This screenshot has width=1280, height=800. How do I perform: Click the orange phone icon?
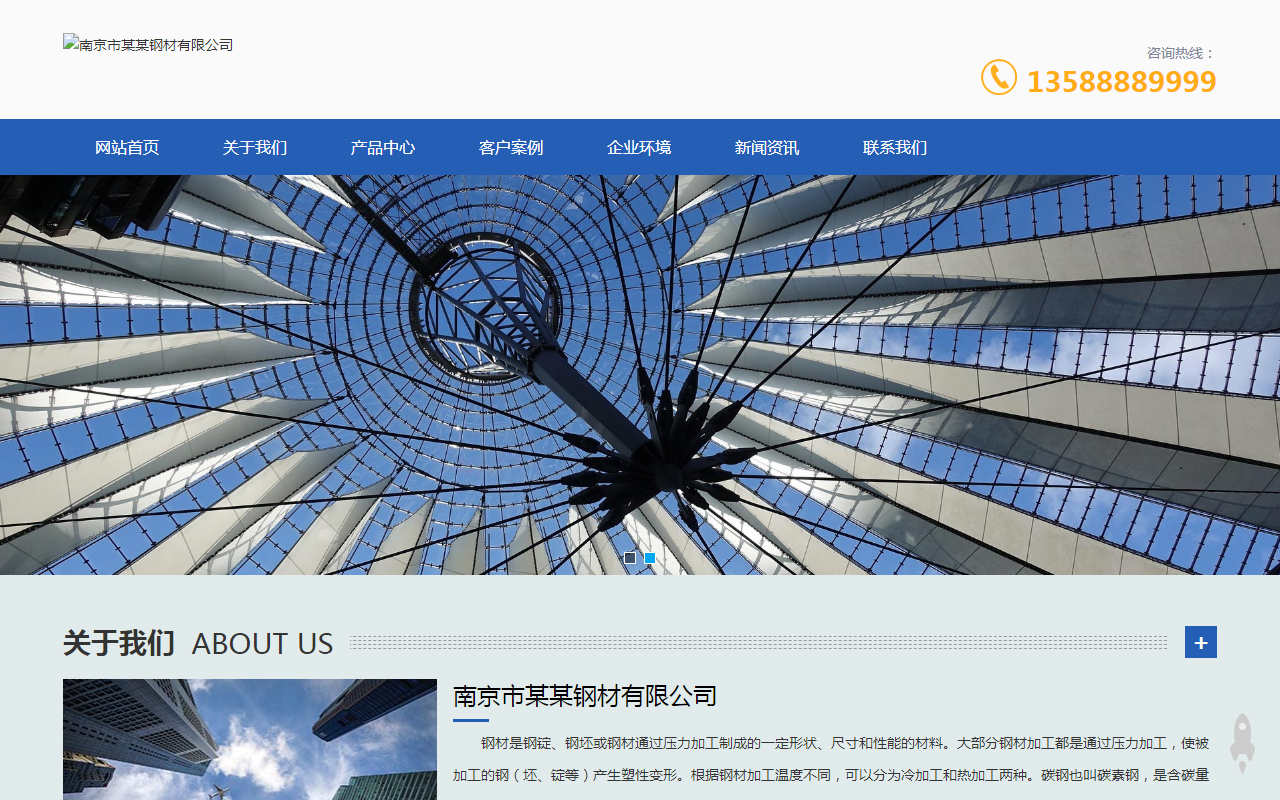point(998,78)
